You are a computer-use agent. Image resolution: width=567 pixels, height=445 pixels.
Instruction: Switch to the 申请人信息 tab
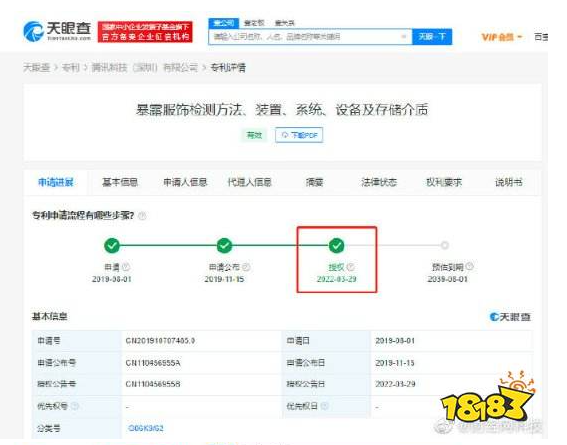tap(185, 183)
